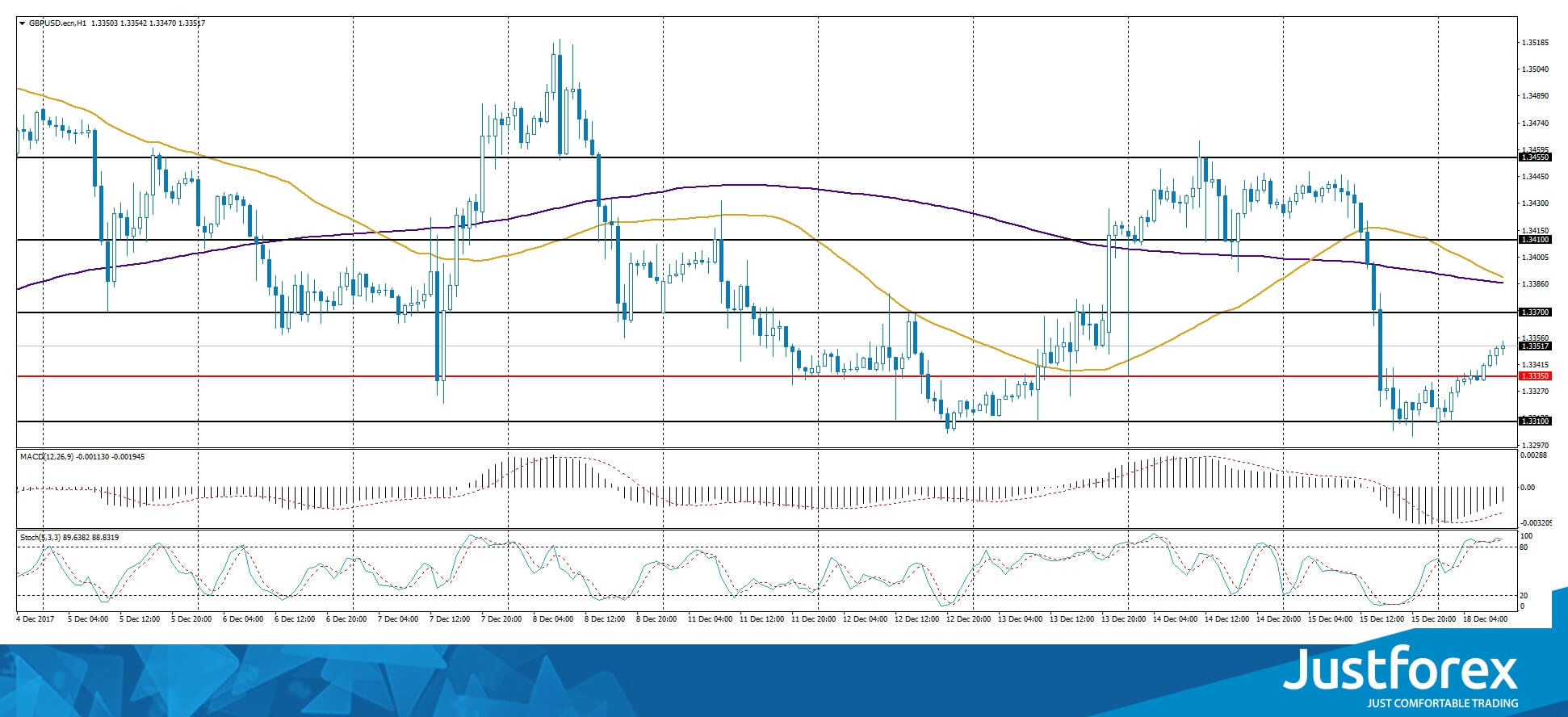The height and width of the screenshot is (717, 1568).
Task: Click the 8 Dec 04:00 time label
Action: pos(553,619)
